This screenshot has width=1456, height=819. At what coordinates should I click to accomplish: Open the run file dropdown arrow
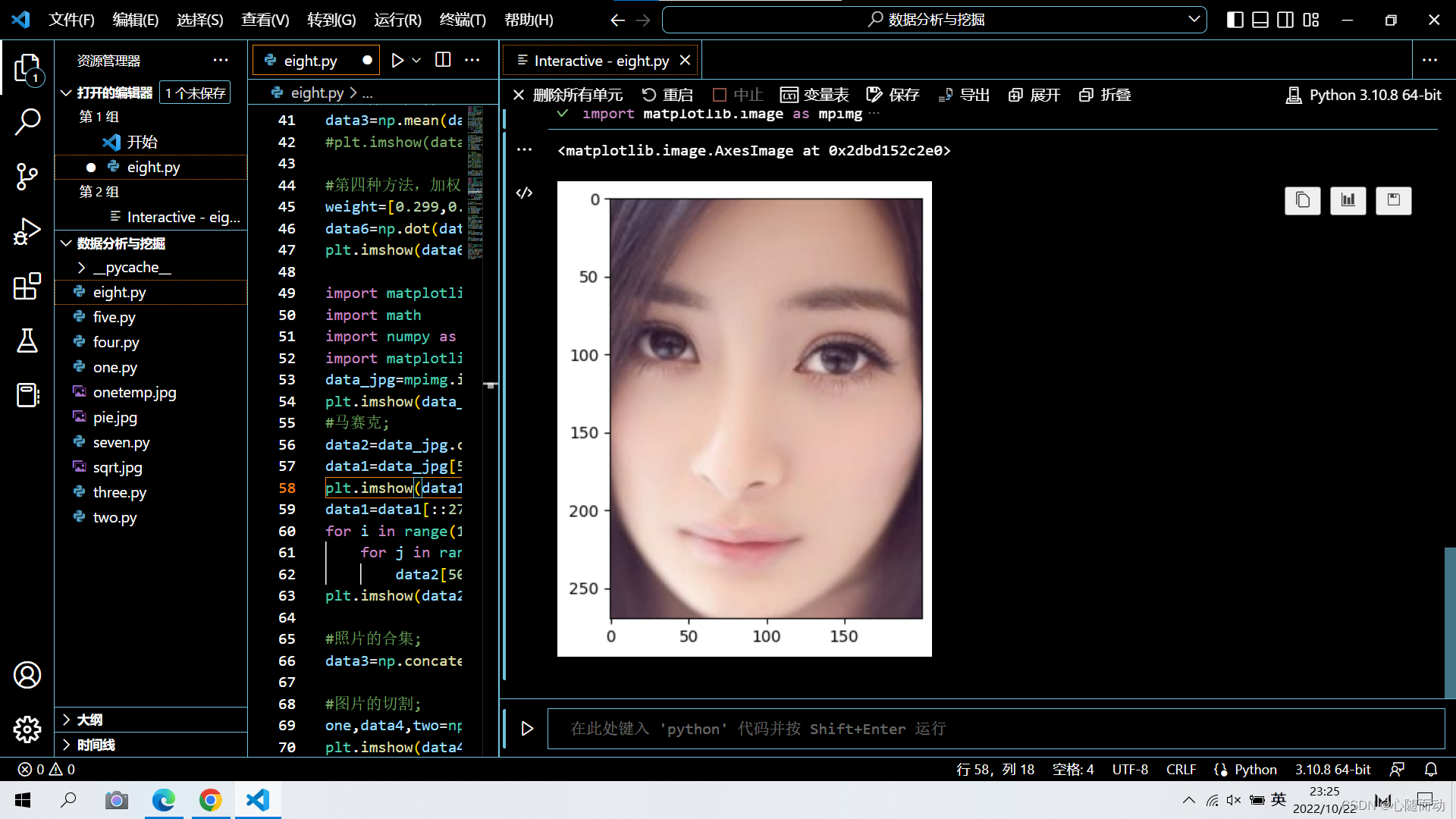point(416,60)
